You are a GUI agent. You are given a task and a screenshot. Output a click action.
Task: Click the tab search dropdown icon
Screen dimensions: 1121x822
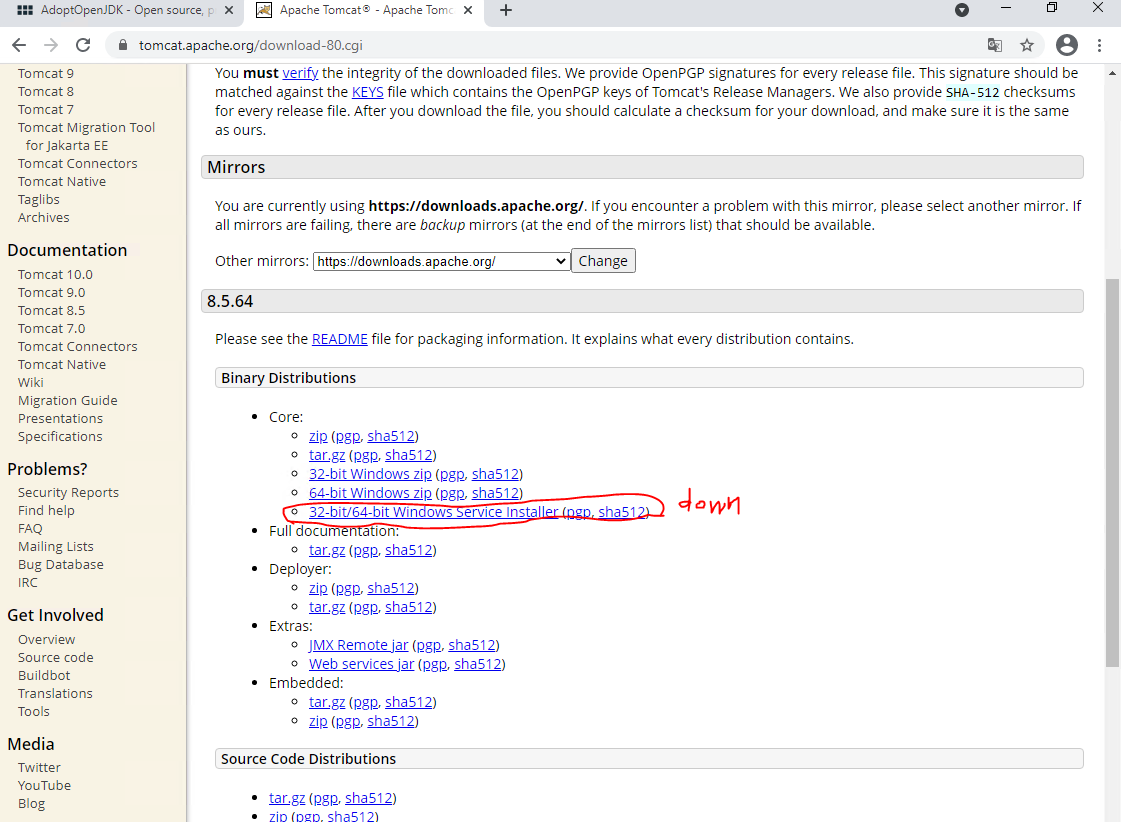click(962, 10)
